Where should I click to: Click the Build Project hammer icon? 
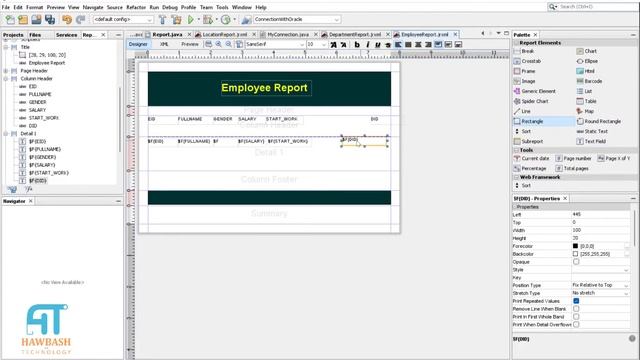162,19
